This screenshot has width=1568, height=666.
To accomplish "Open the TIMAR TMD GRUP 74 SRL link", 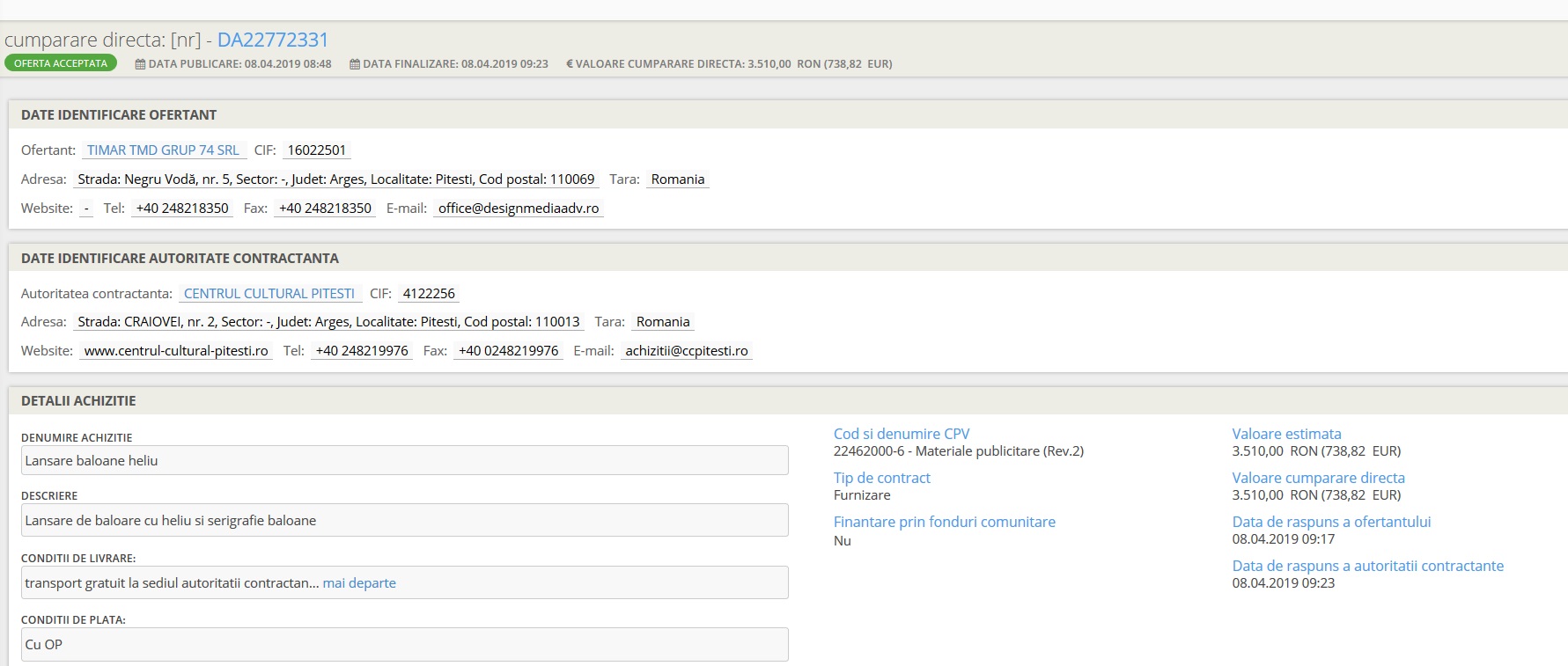I will tap(163, 150).
